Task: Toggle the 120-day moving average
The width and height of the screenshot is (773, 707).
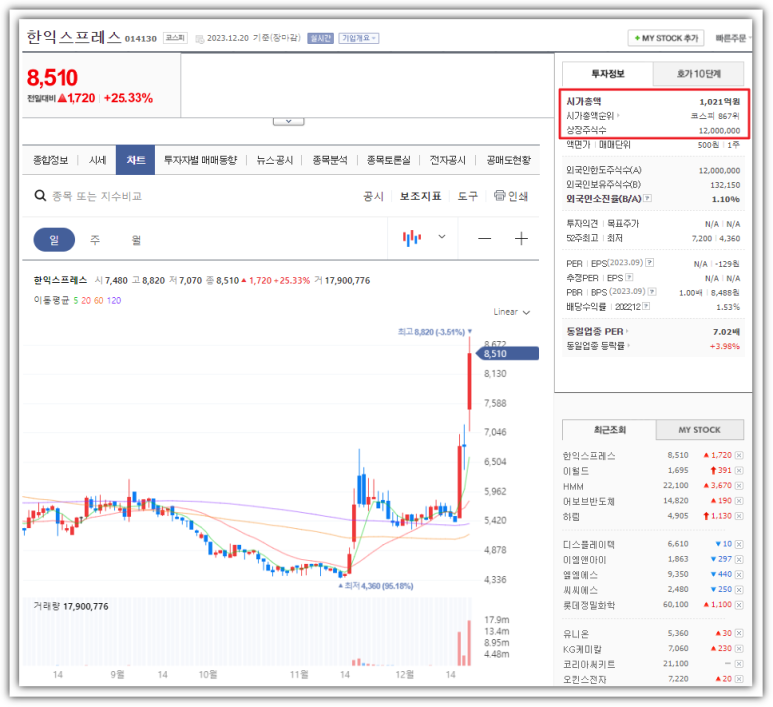Action: point(114,300)
